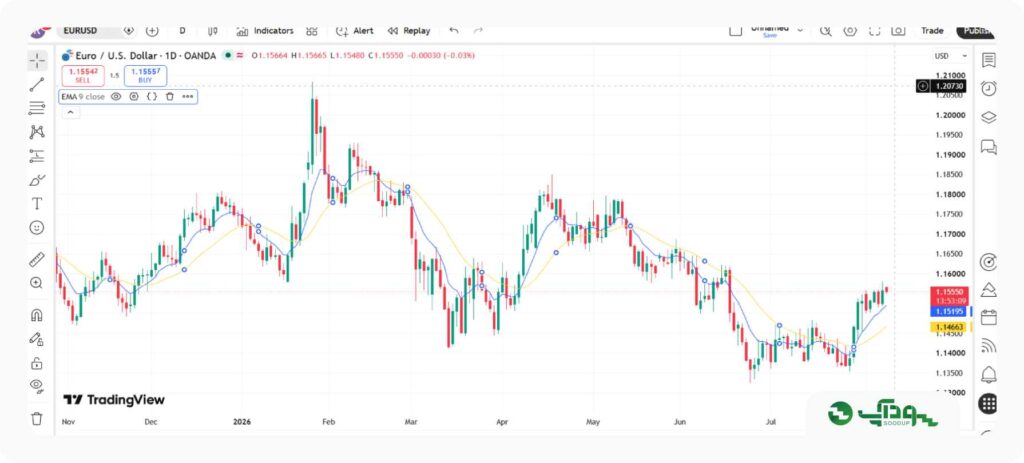Enter fullscreen mode
Viewport: 1024px width, 463px height.
point(874,31)
